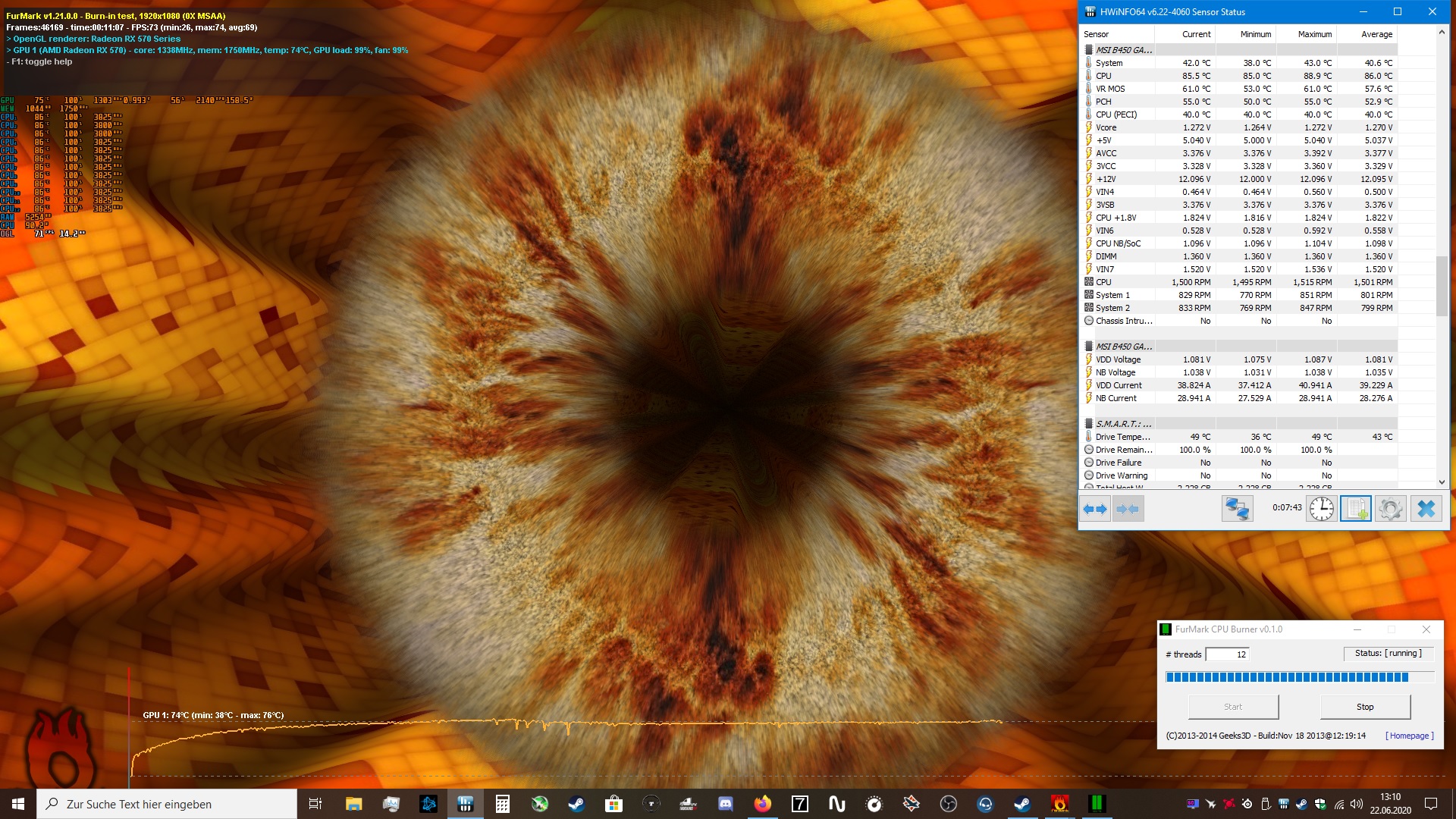The height and width of the screenshot is (819, 1456).
Task: Open the remote network computers icon
Action: coord(1237,509)
